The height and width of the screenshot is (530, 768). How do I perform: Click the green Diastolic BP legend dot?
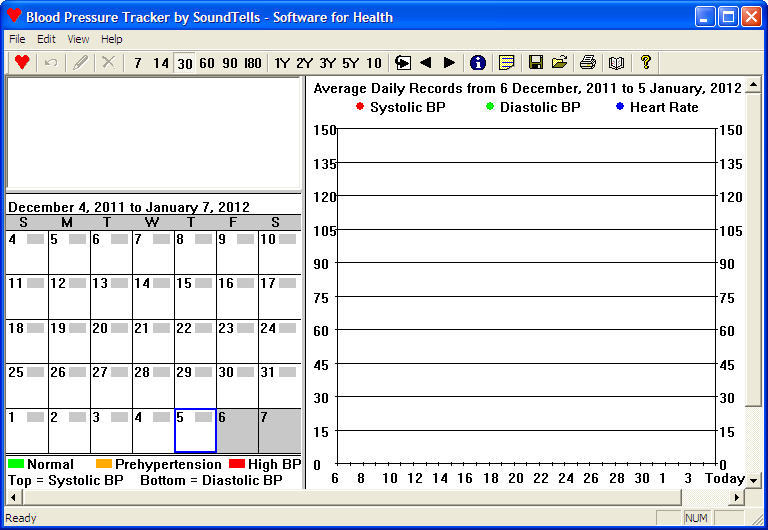(x=490, y=106)
